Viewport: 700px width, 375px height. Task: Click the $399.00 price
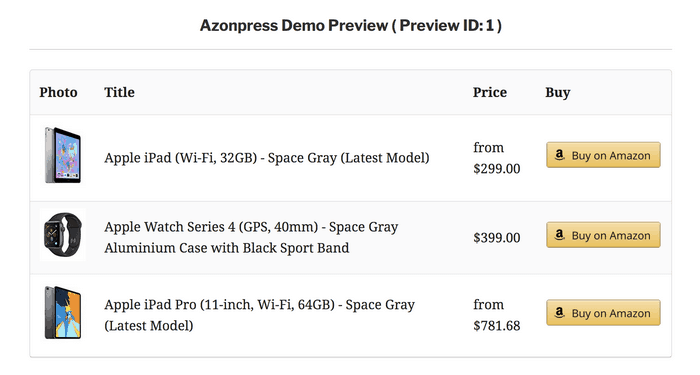coord(497,238)
